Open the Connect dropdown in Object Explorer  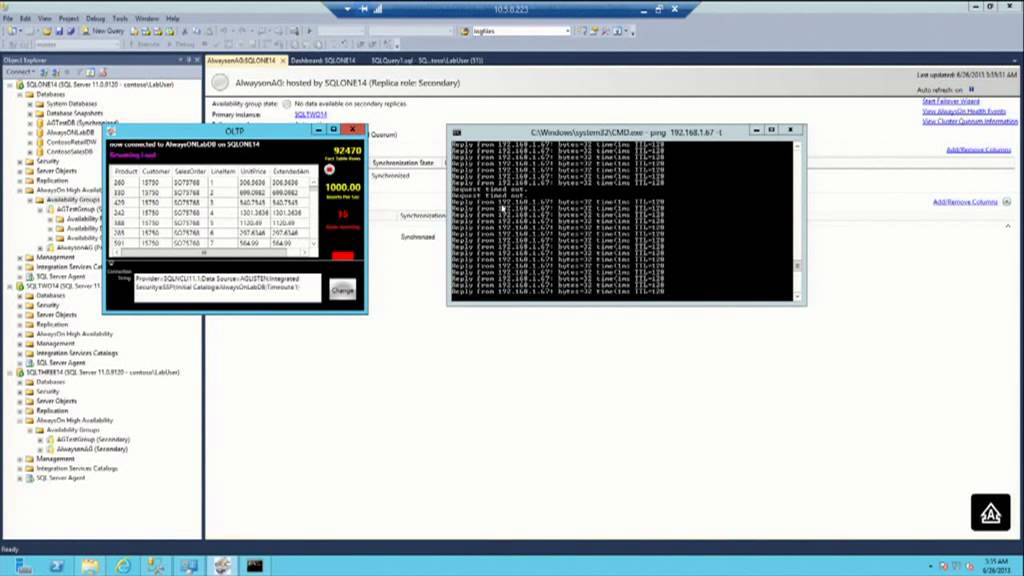(x=20, y=72)
